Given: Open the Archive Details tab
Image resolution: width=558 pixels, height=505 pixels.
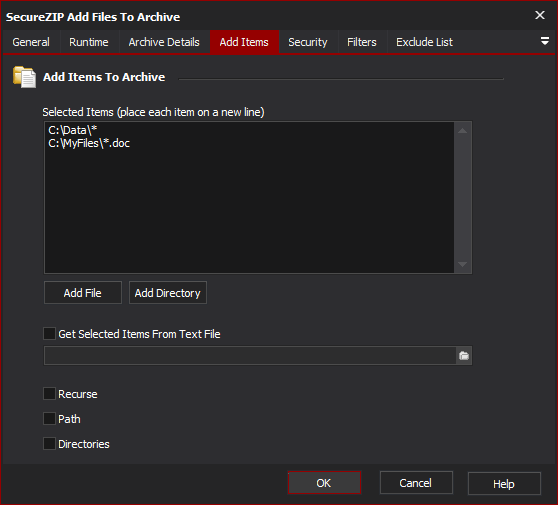Looking at the screenshot, I should pos(164,42).
